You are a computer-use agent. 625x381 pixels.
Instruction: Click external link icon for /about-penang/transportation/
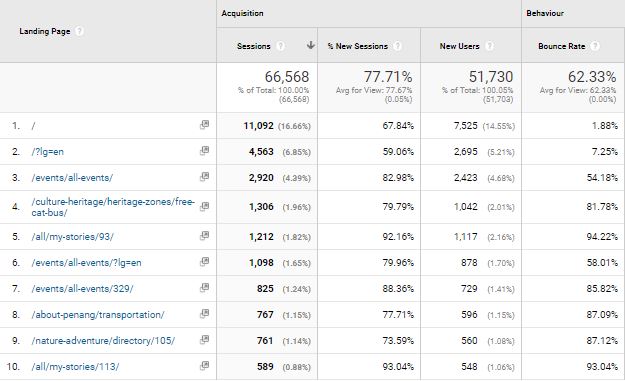[x=204, y=314]
